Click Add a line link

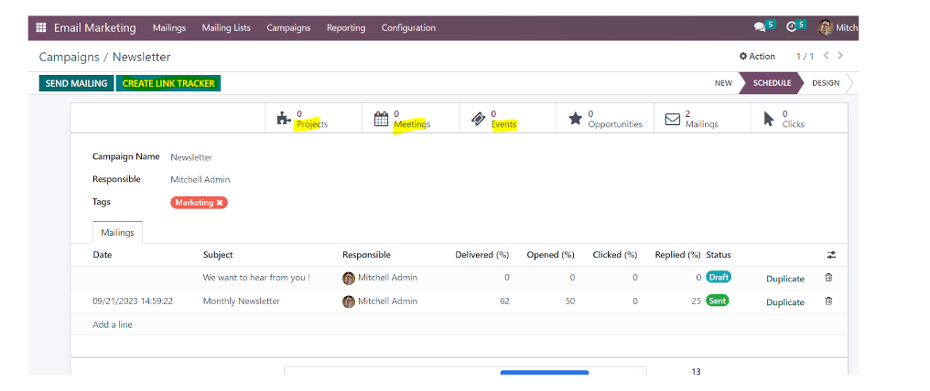112,325
